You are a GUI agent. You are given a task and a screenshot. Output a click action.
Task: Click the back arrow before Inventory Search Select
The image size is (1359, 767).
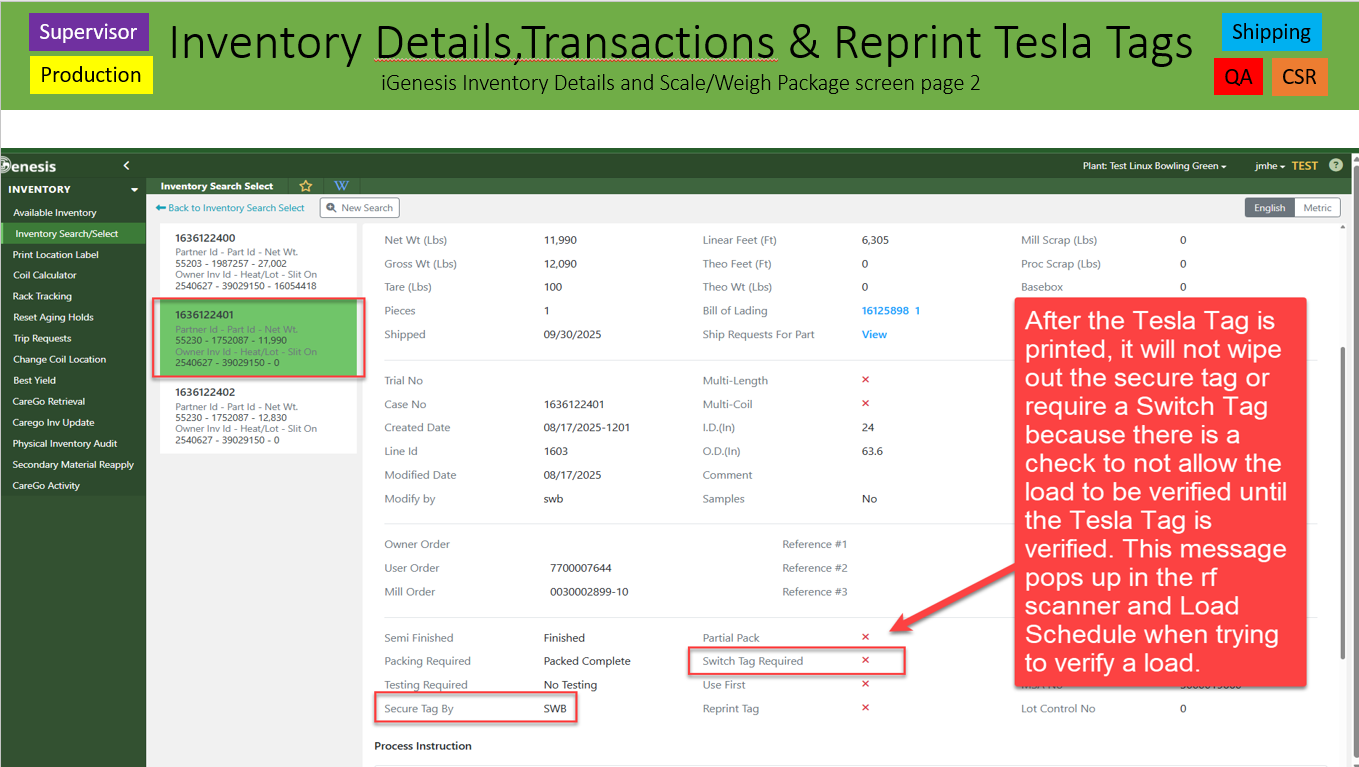click(x=161, y=208)
